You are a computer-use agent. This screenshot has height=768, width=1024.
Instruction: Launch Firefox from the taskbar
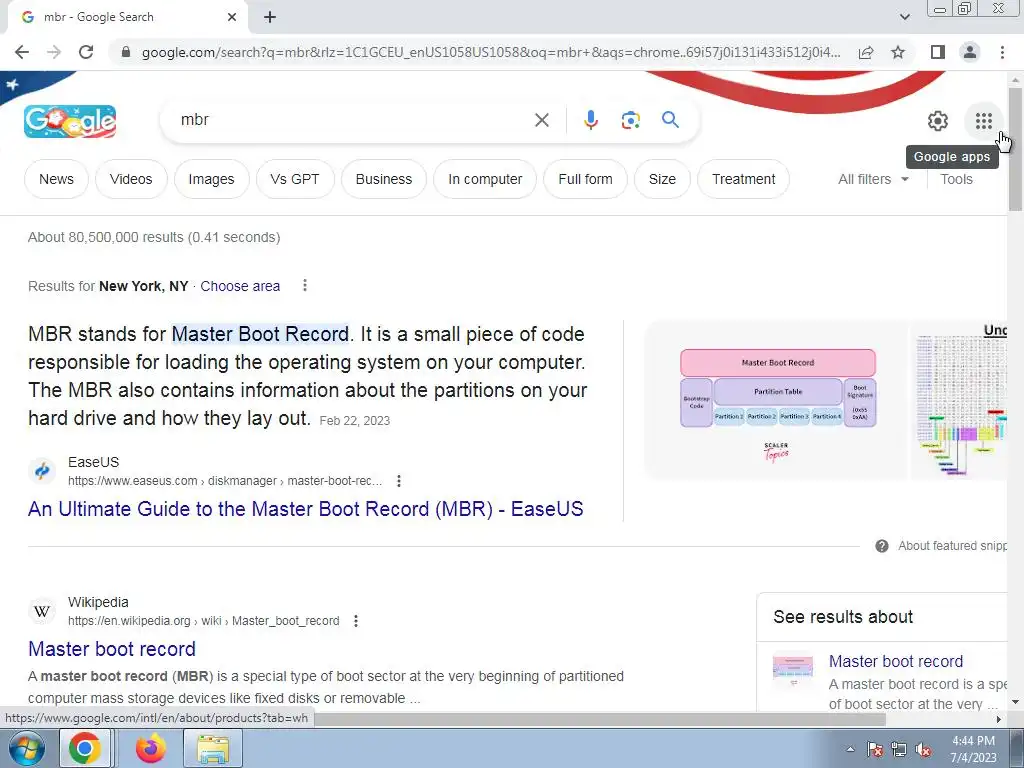pyautogui.click(x=151, y=748)
